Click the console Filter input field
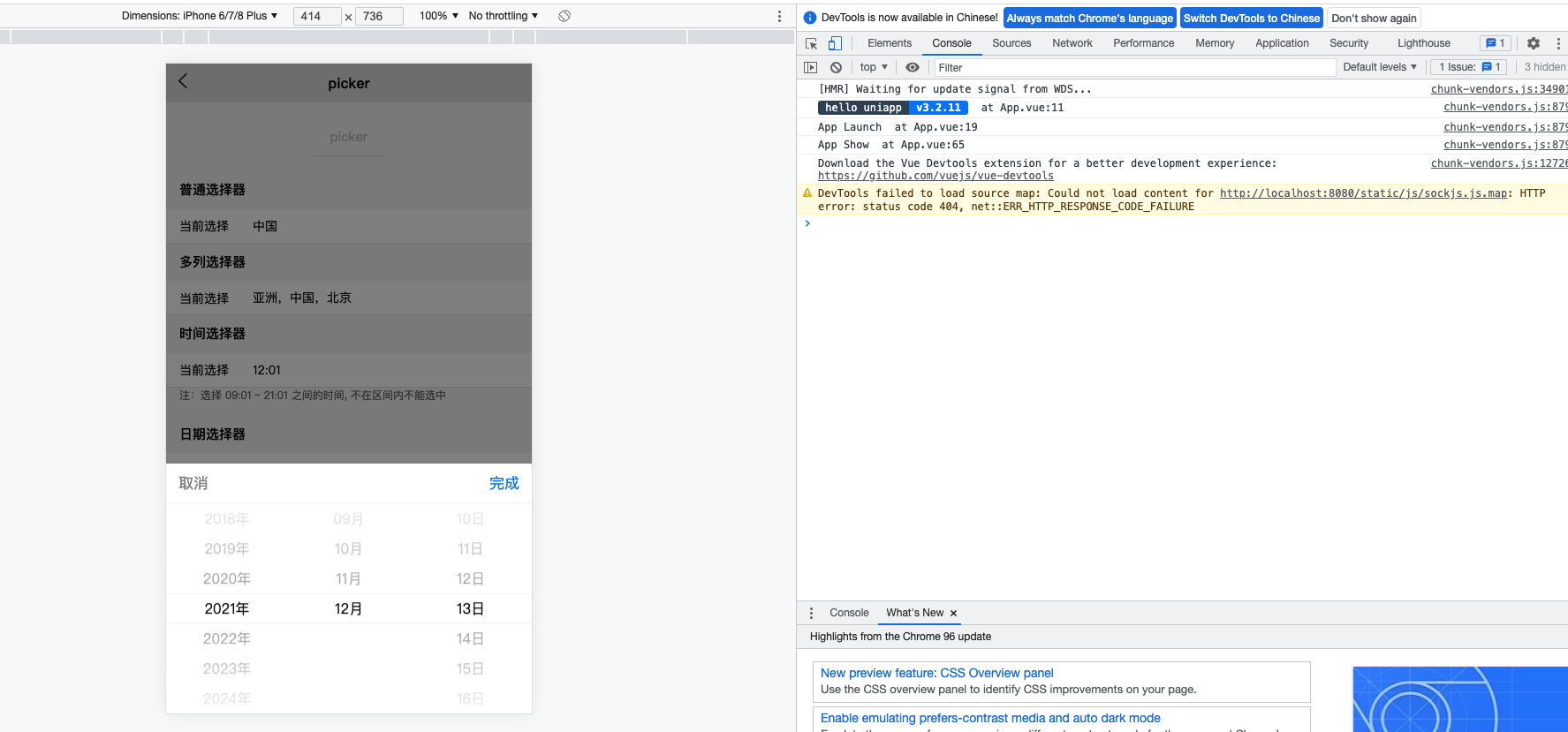 (1134, 67)
